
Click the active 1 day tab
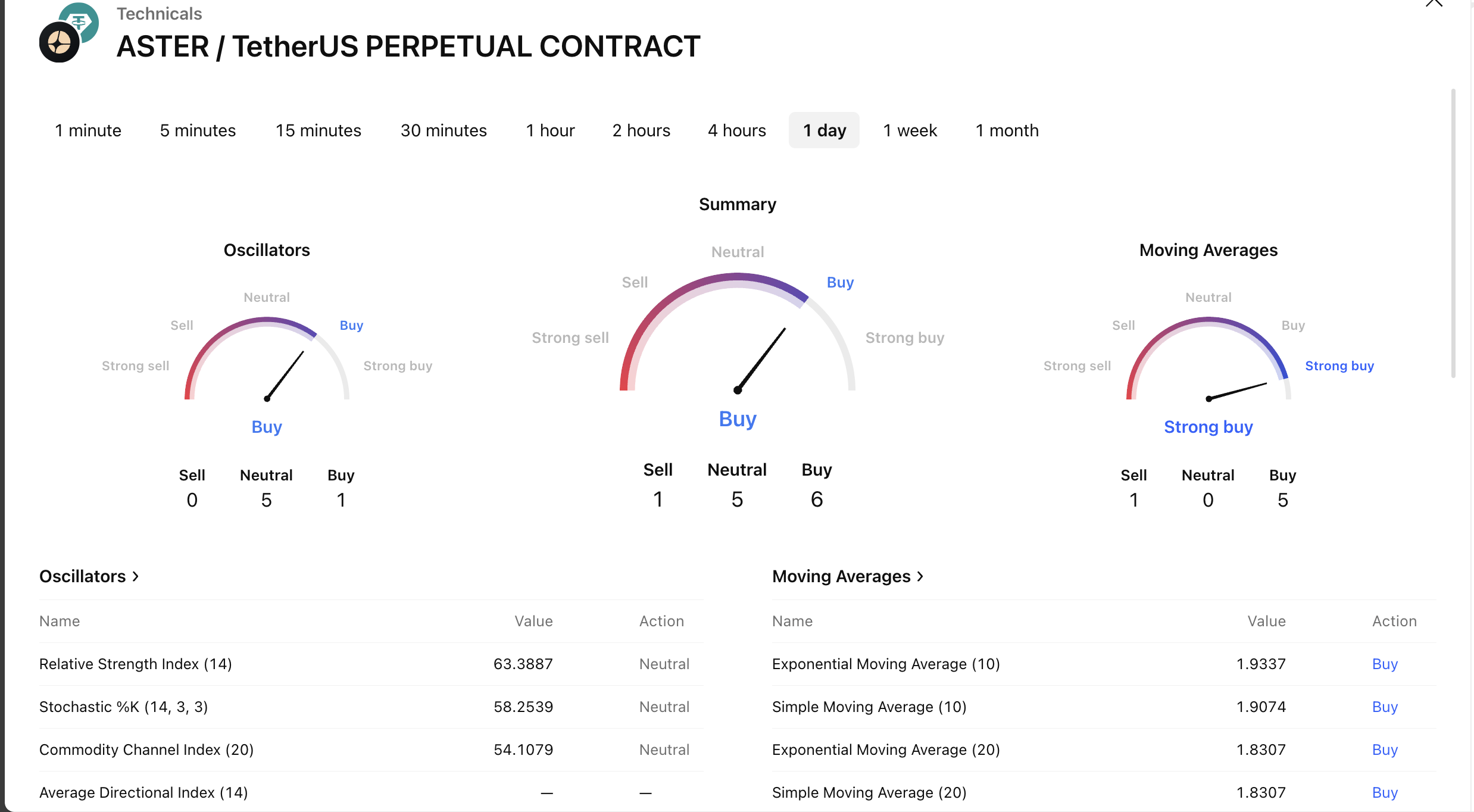(824, 130)
